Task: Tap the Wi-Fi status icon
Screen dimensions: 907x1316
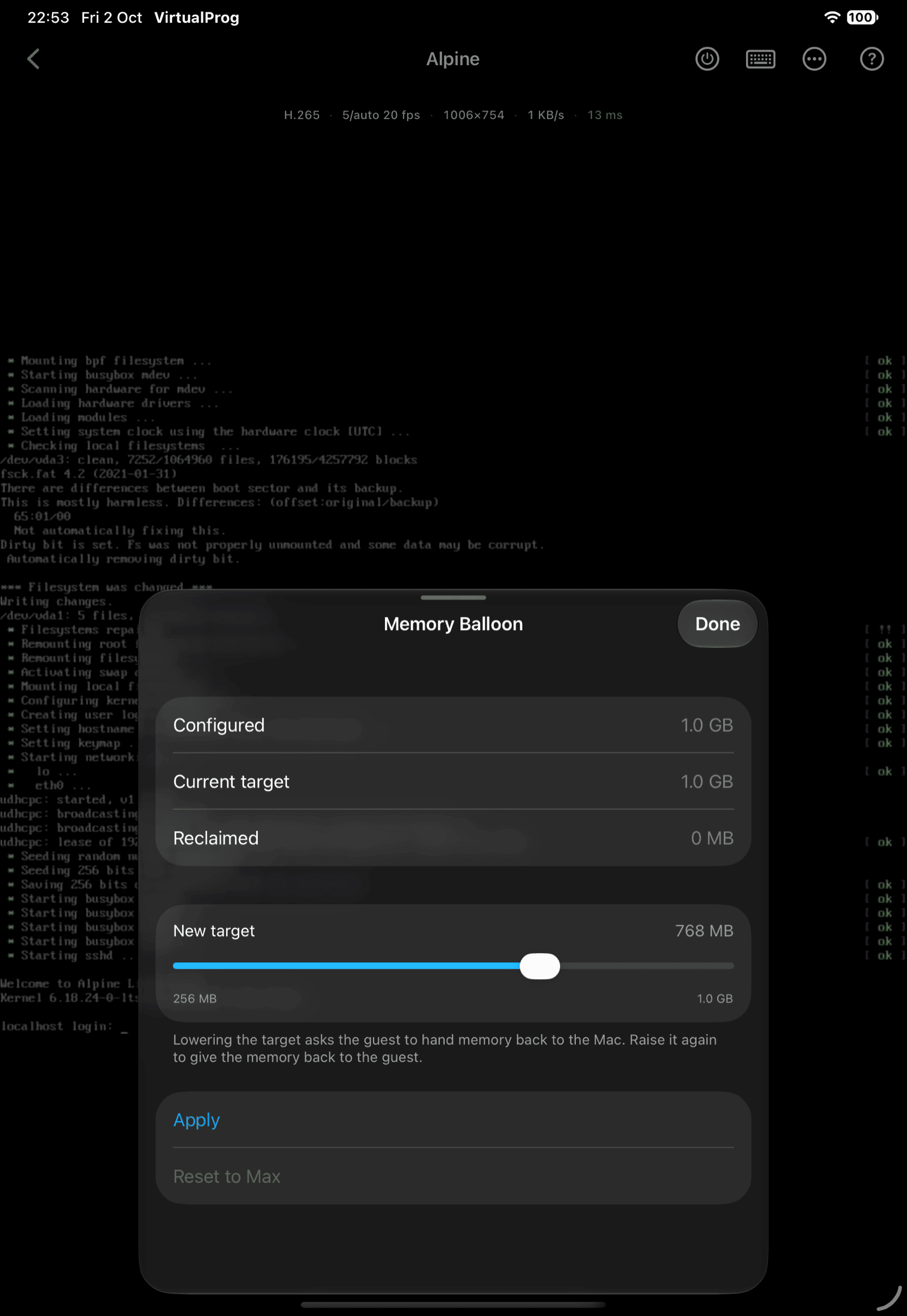Action: click(x=832, y=18)
